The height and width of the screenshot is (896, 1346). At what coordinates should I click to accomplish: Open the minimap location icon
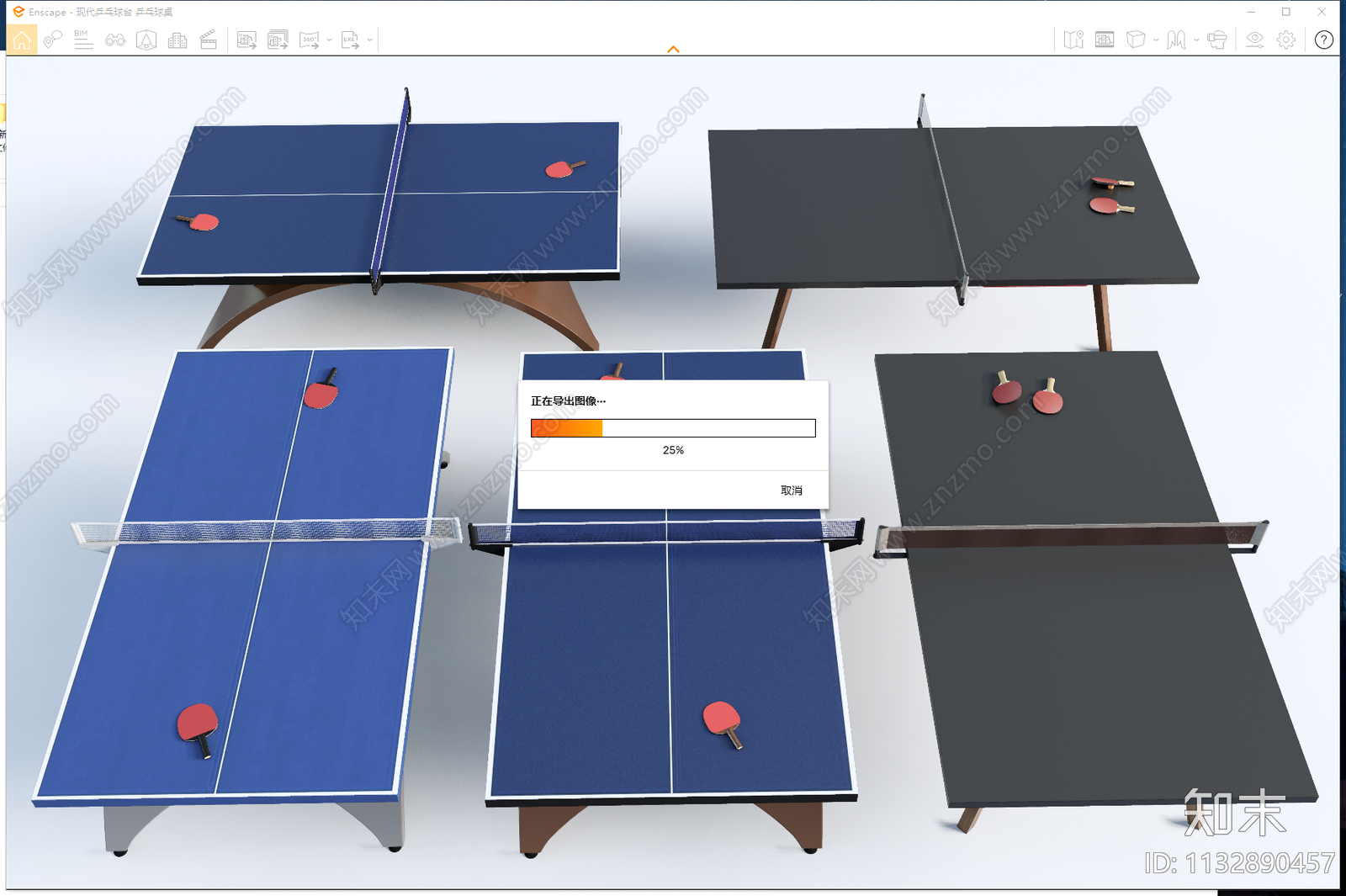tap(1073, 40)
